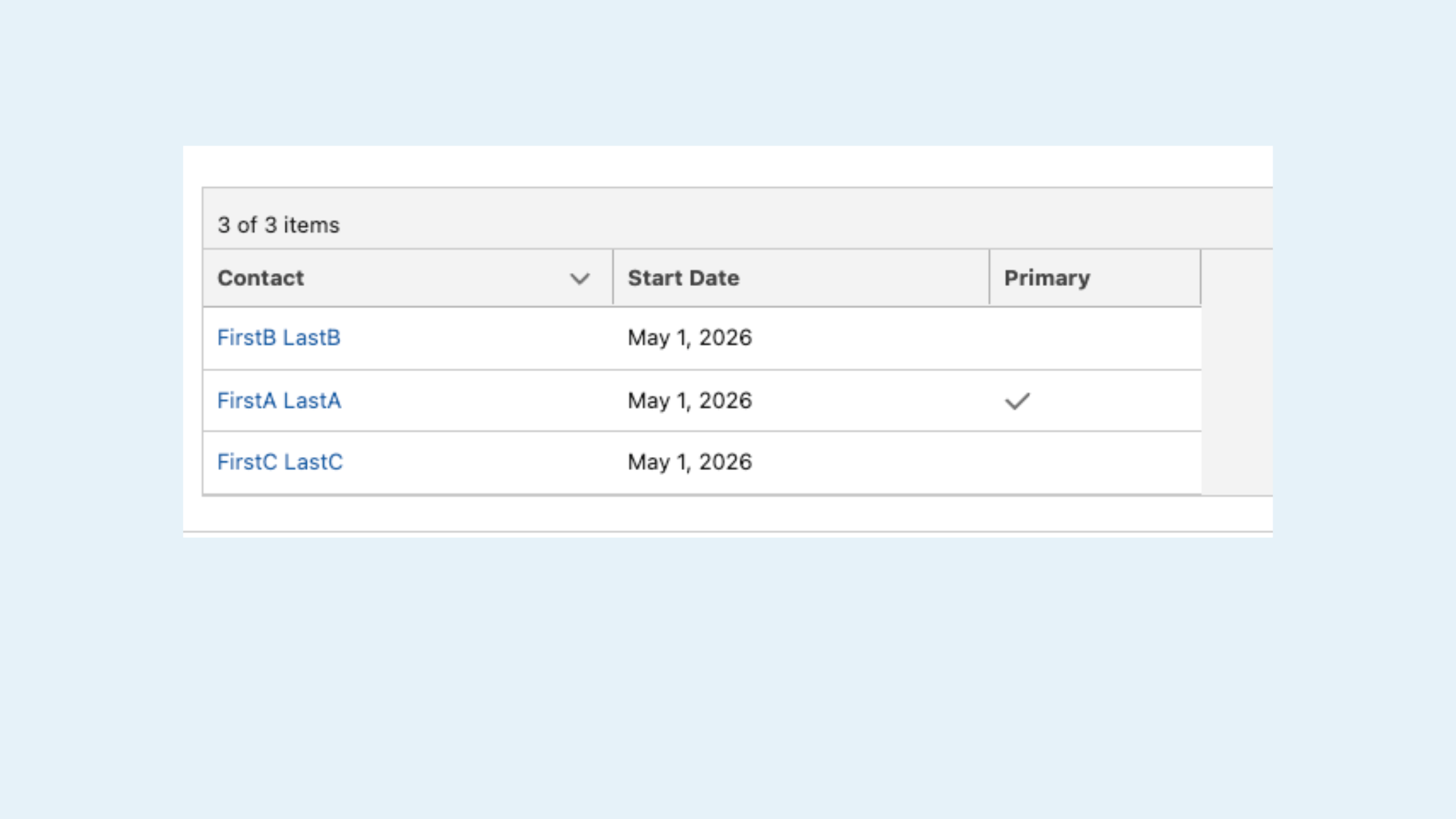
Task: Click the '3 of 3 items' count text
Action: coord(278,225)
